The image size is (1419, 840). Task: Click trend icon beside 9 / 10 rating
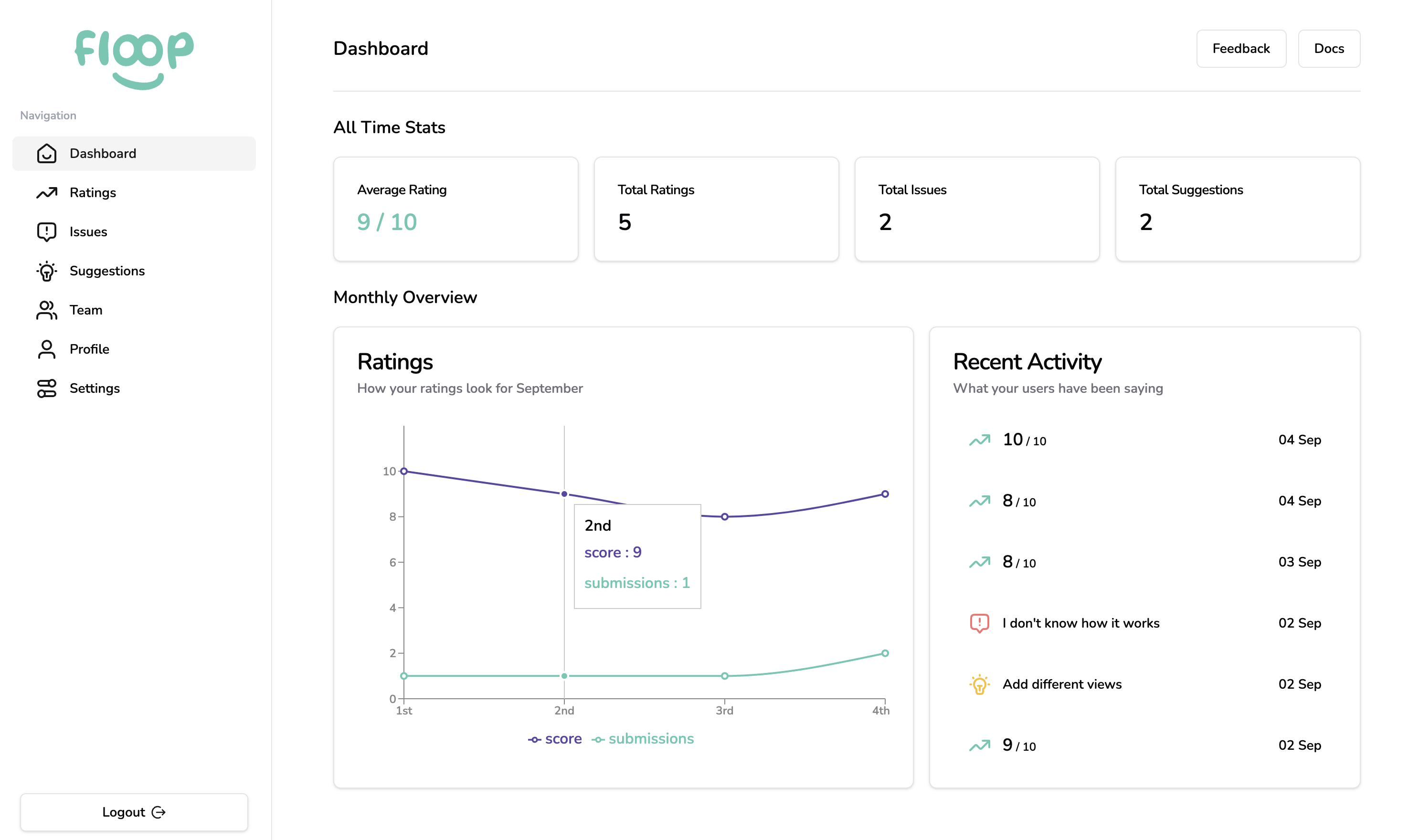pyautogui.click(x=980, y=745)
